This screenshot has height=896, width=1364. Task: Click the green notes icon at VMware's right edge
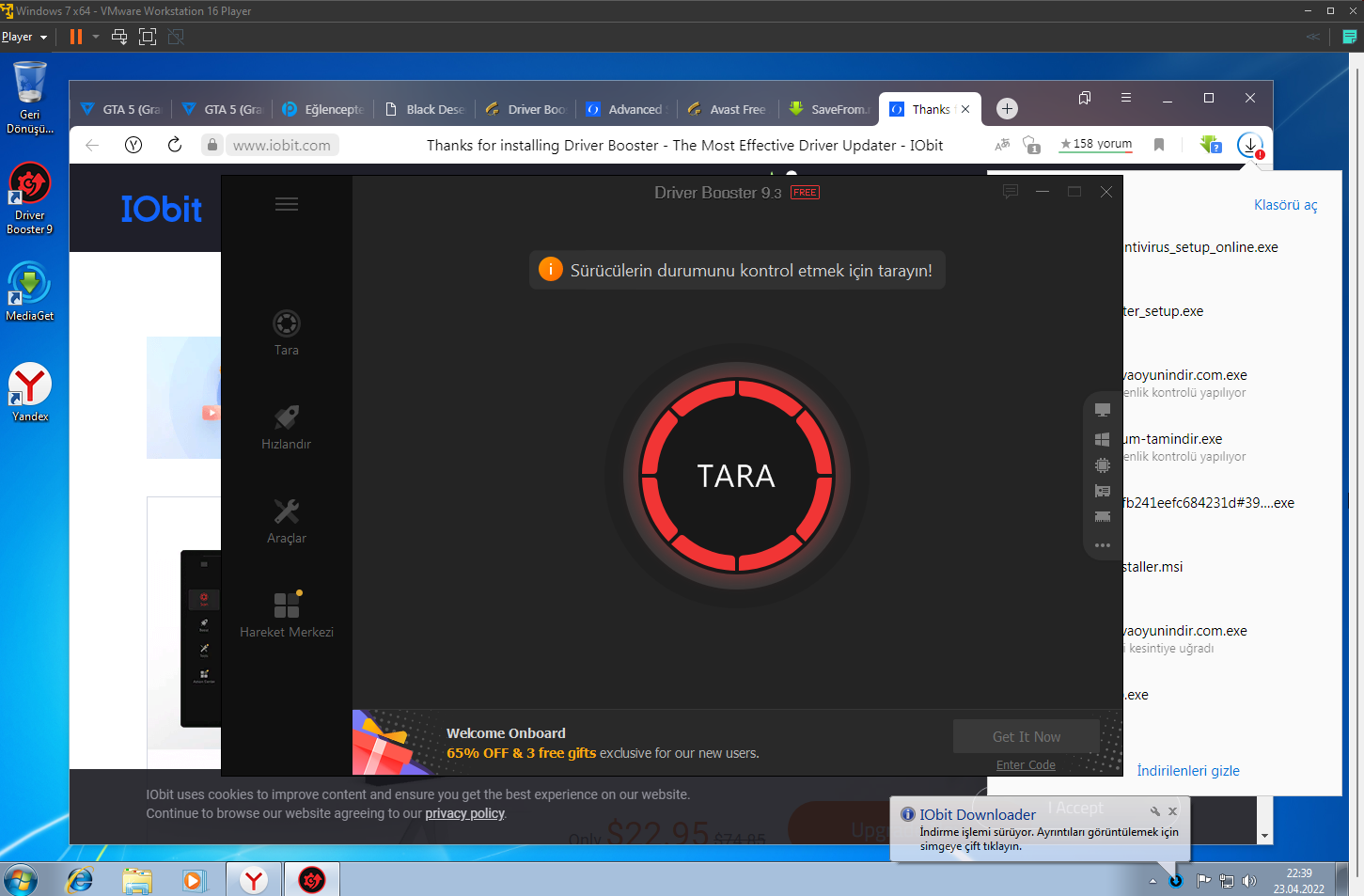1350,37
